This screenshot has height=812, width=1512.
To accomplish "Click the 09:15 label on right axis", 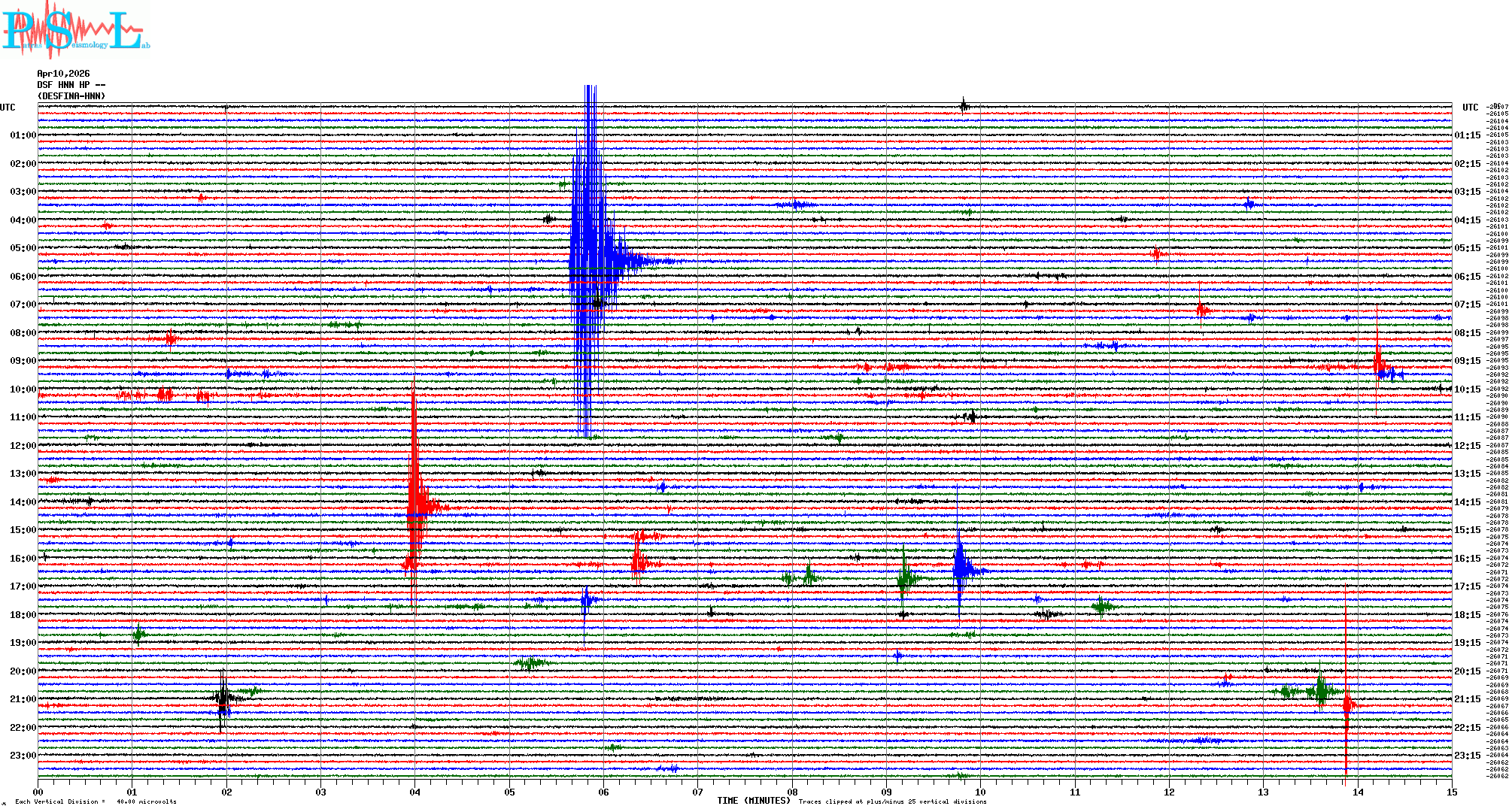I will [x=1467, y=361].
